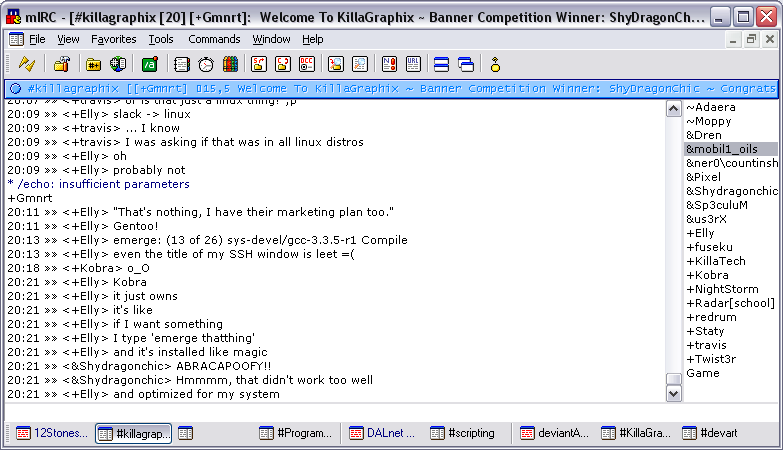Select &ner0\countinsh in the nick list

click(x=731, y=163)
